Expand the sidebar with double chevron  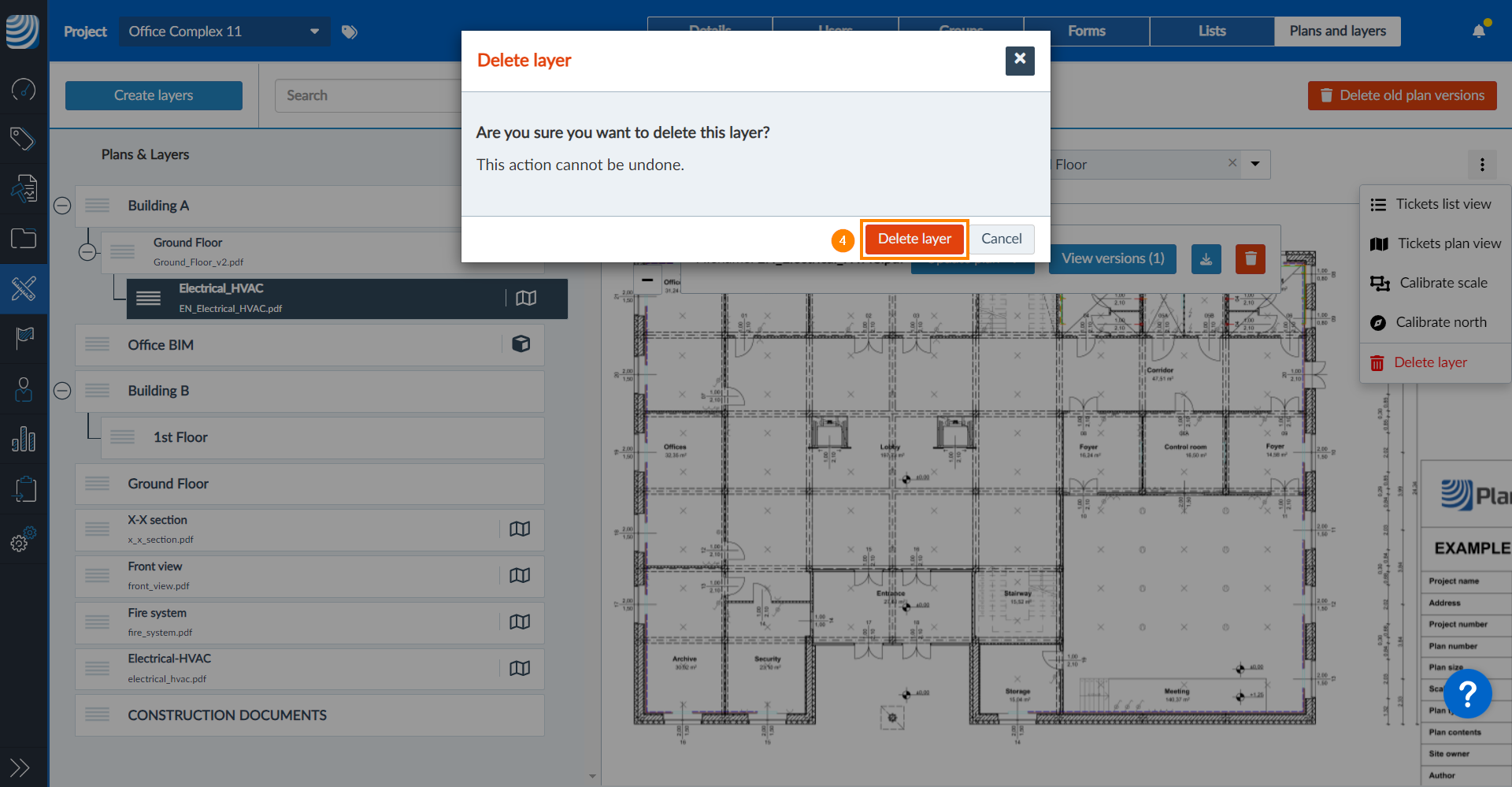pos(20,767)
